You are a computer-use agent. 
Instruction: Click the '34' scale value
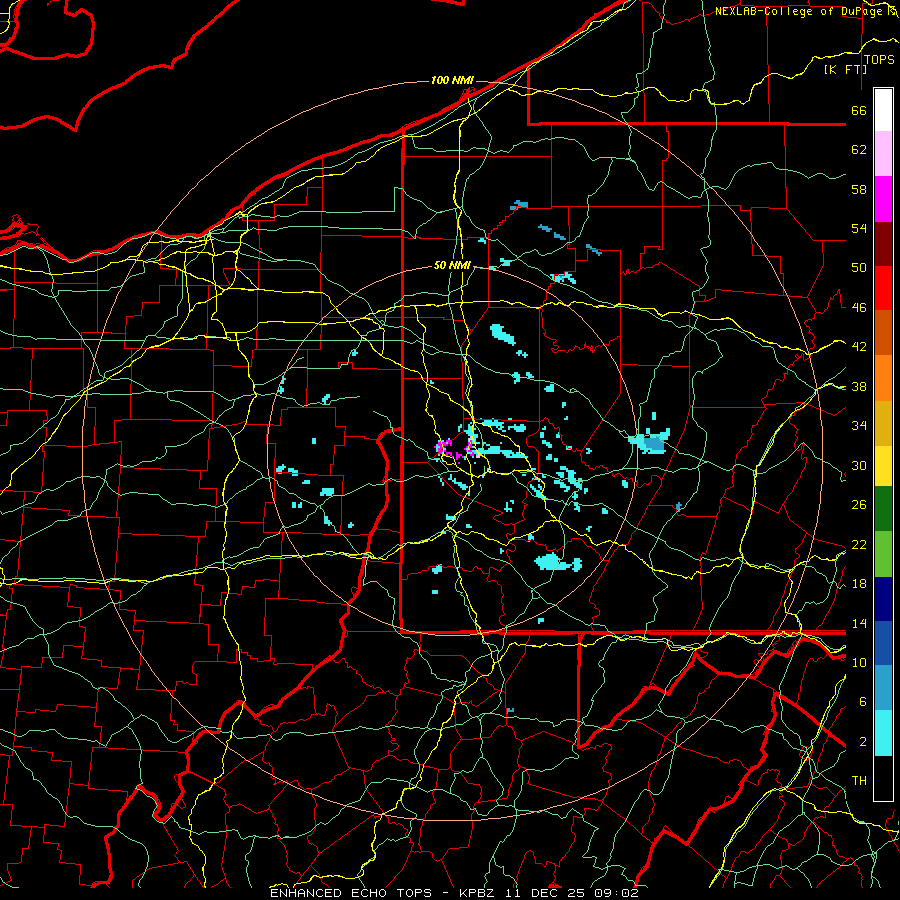coord(859,426)
